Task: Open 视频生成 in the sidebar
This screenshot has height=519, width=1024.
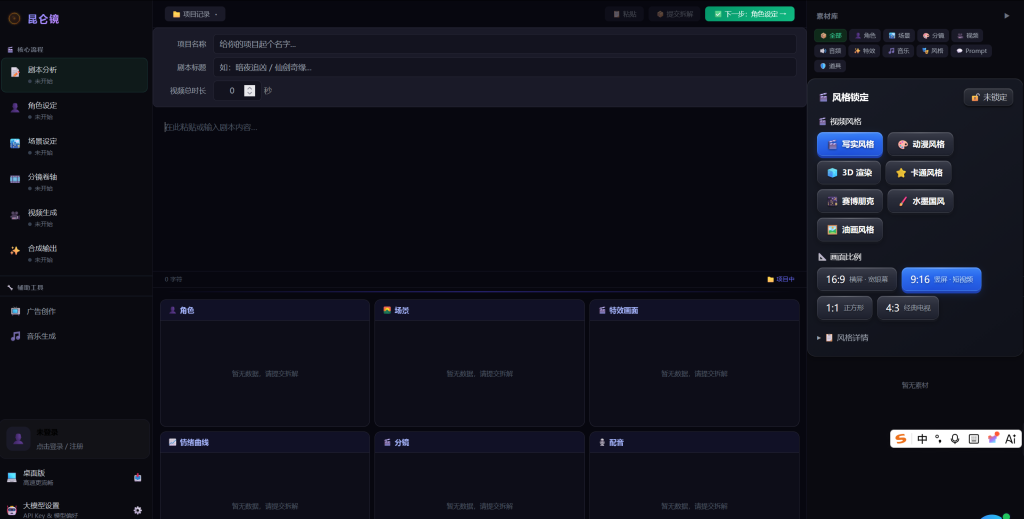Action: pyautogui.click(x=74, y=217)
